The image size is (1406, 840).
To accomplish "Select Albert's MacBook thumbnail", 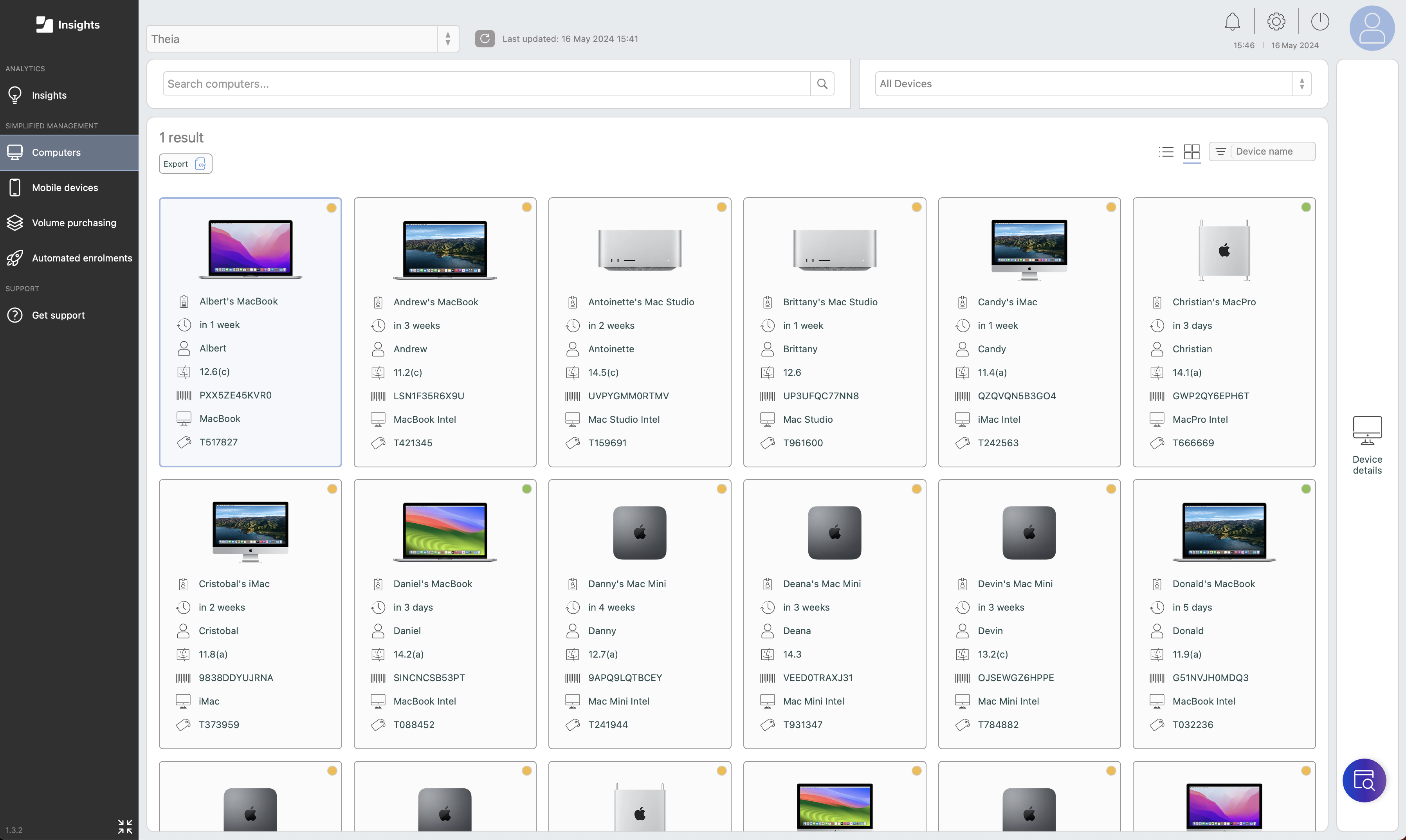I will point(250,249).
